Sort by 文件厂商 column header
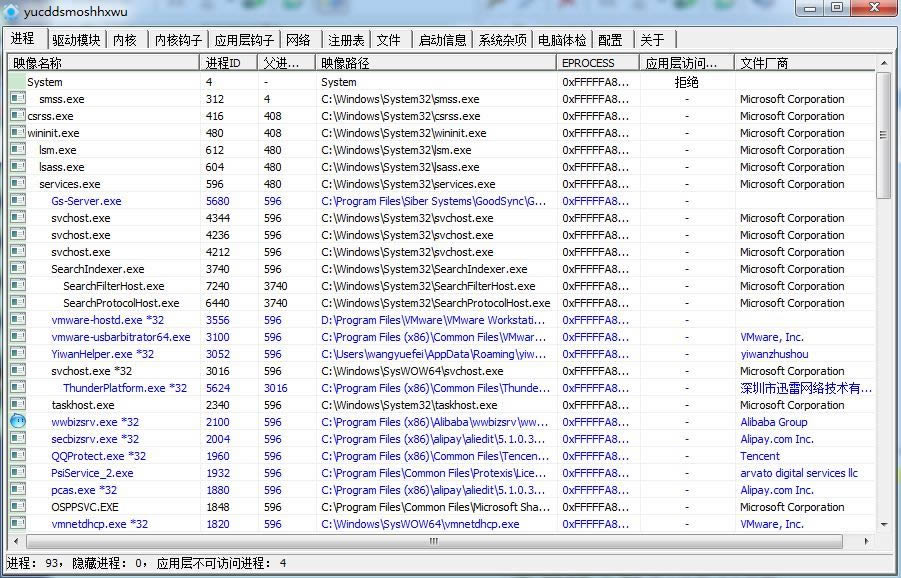The image size is (901, 578). (804, 63)
